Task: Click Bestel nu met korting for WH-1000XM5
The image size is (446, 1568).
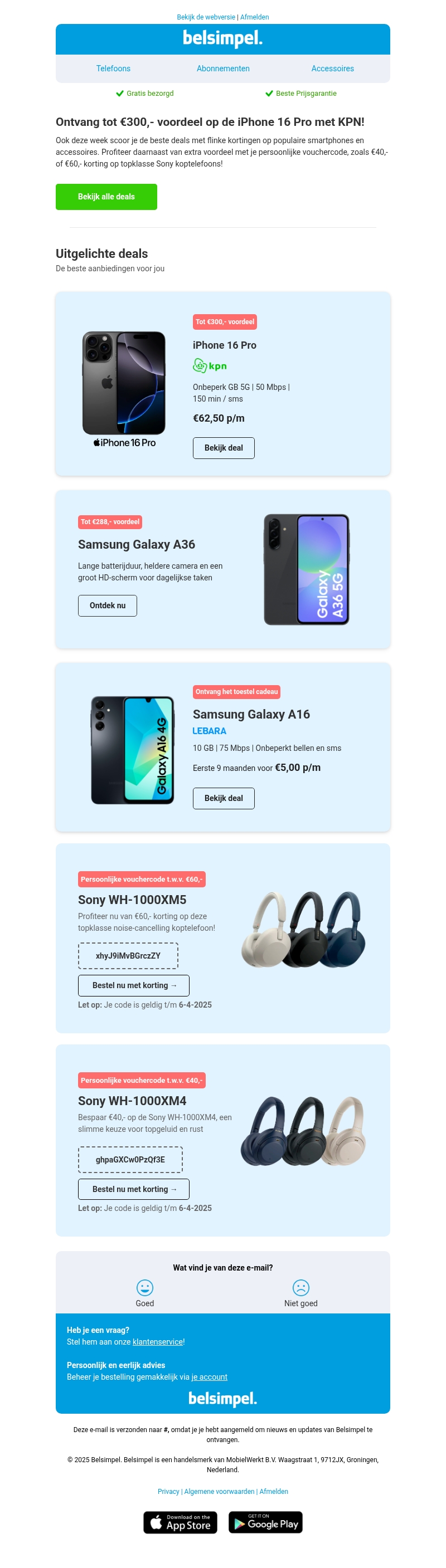Action: point(134,985)
